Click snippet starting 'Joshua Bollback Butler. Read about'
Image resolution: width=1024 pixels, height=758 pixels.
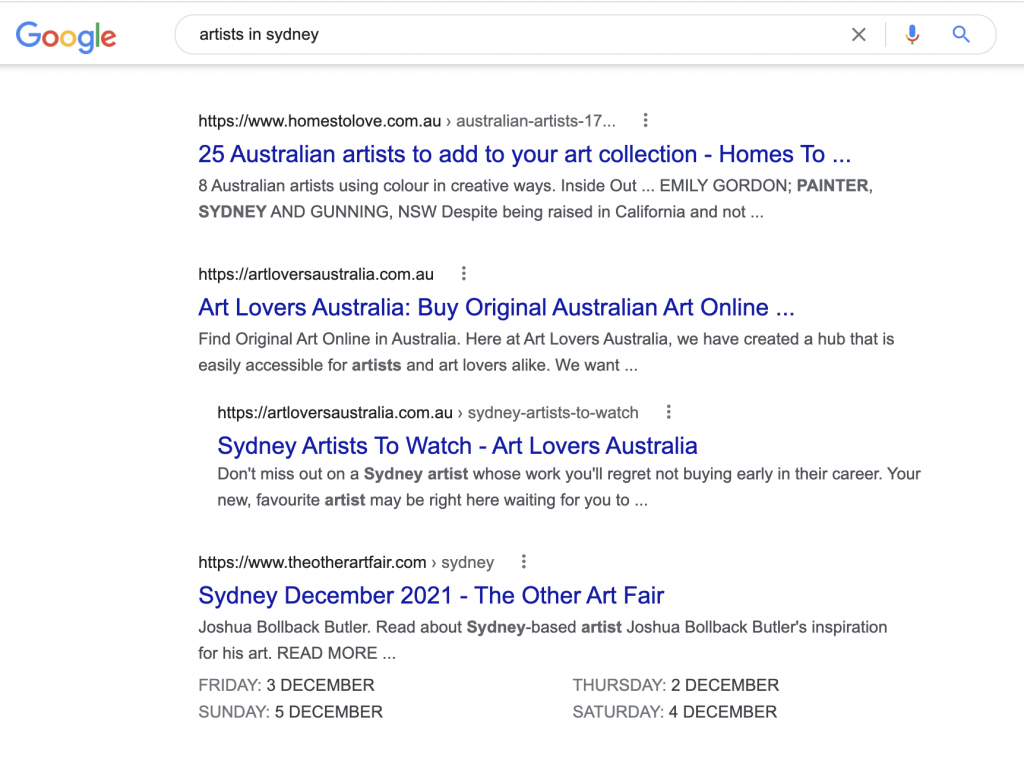point(543,640)
